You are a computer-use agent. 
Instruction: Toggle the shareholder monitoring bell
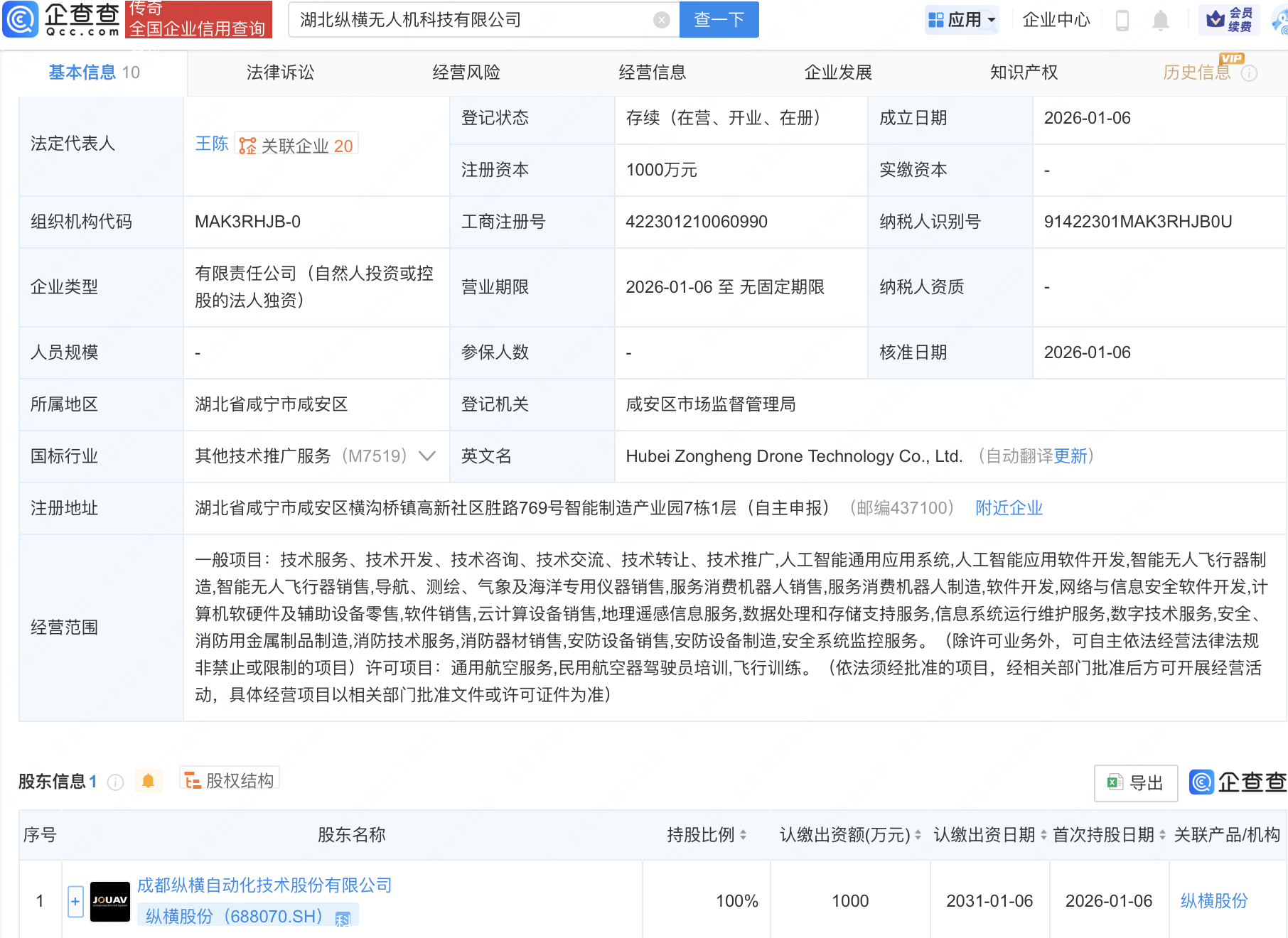[148, 782]
